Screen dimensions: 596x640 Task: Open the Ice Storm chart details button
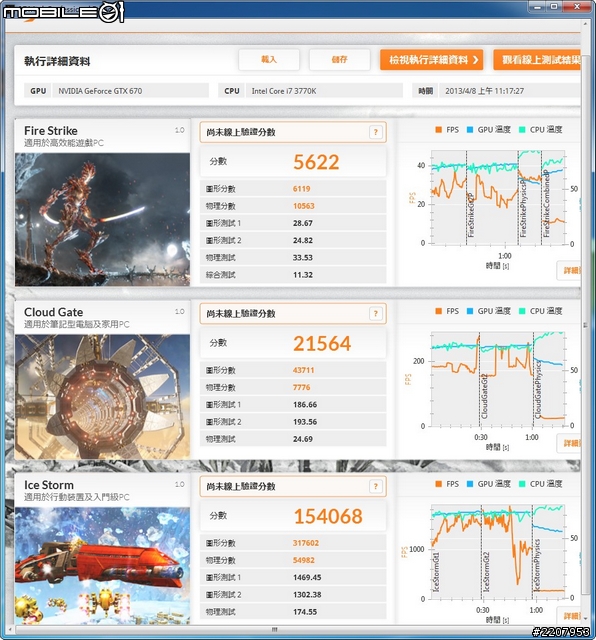pos(569,616)
